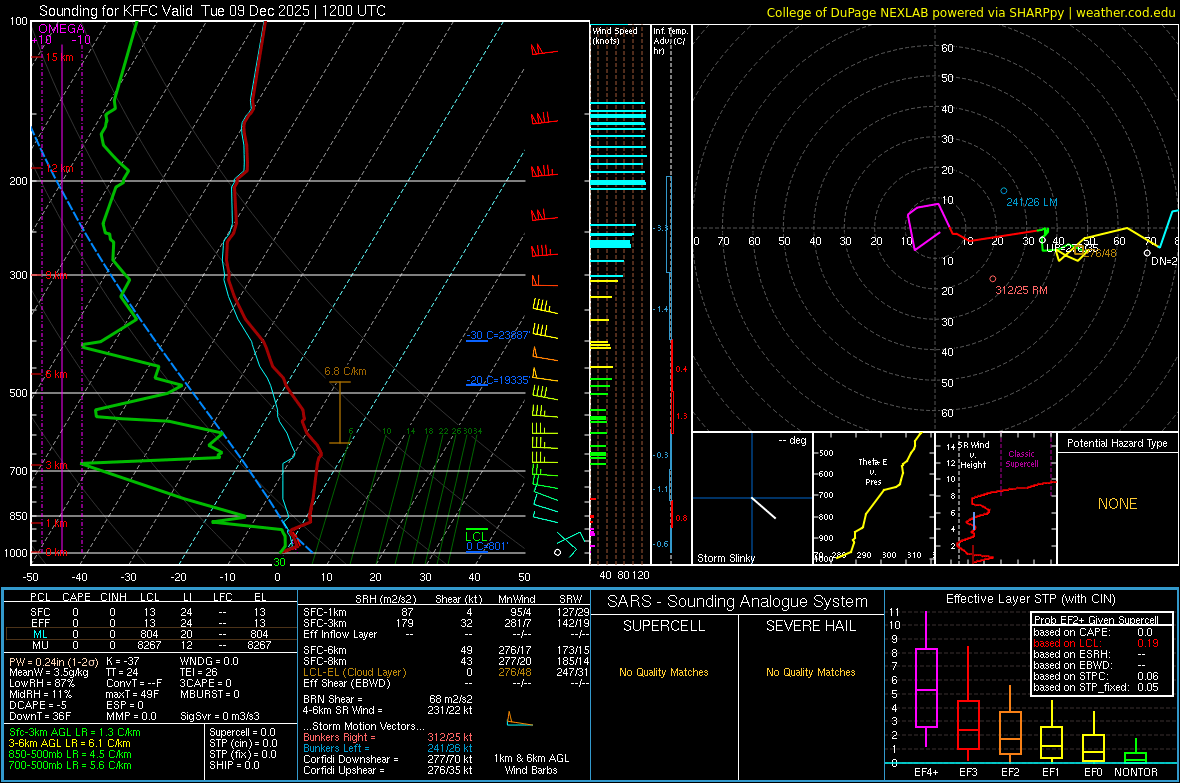Select the Bunkers Left storm motion row
1180x783 pixels.
(388, 748)
